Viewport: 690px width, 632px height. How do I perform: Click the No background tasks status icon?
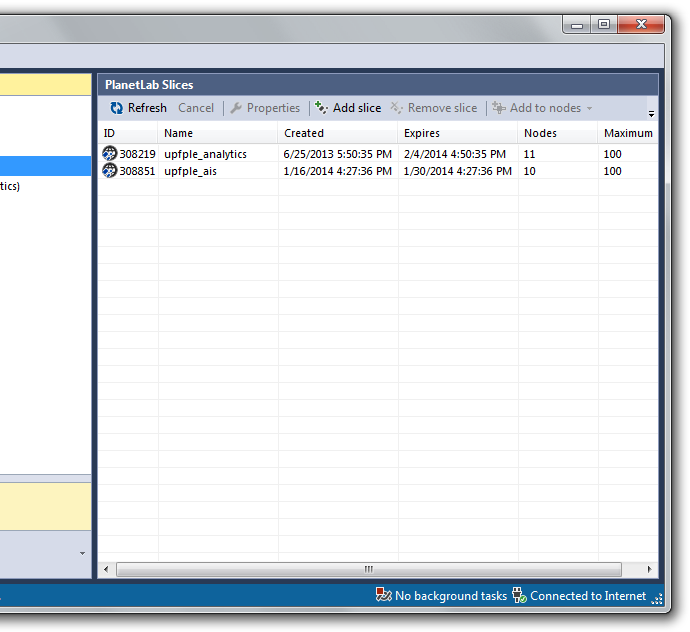pyautogui.click(x=384, y=595)
